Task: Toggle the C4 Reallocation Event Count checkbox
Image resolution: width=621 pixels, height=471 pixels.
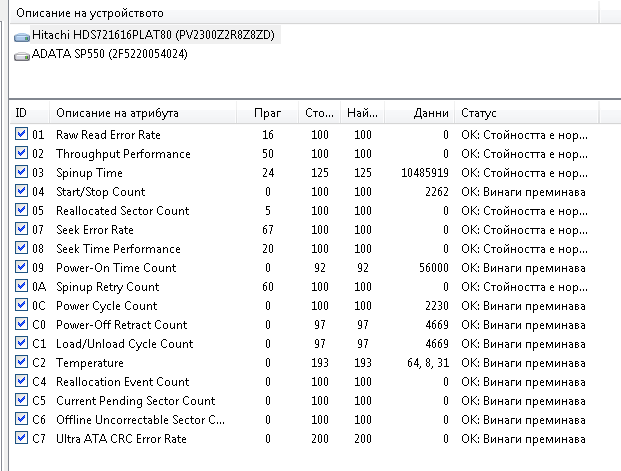Action: pyautogui.click(x=21, y=381)
